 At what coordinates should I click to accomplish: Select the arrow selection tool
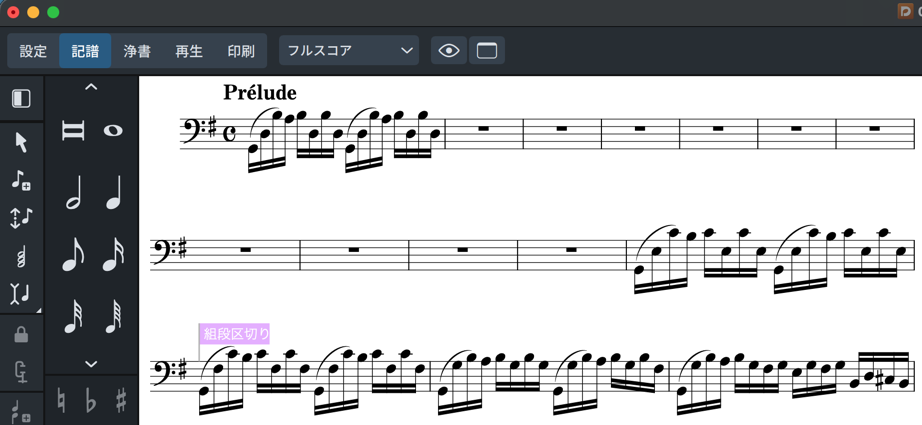click(x=21, y=142)
